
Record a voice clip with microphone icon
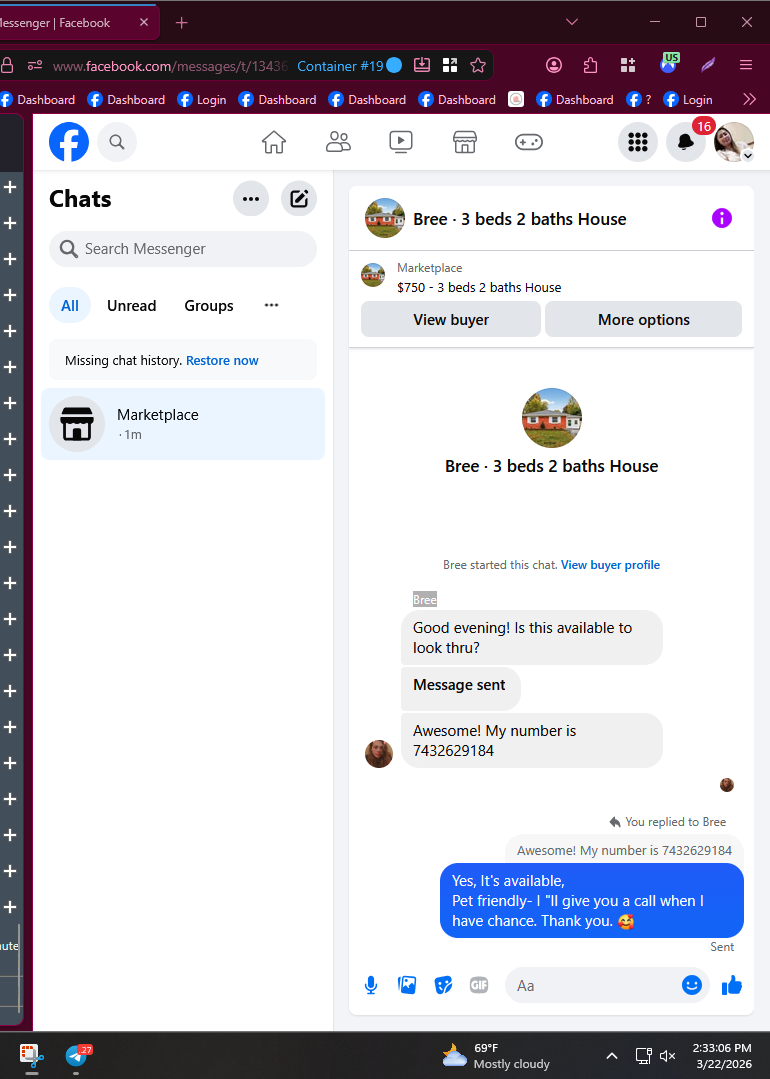[371, 985]
